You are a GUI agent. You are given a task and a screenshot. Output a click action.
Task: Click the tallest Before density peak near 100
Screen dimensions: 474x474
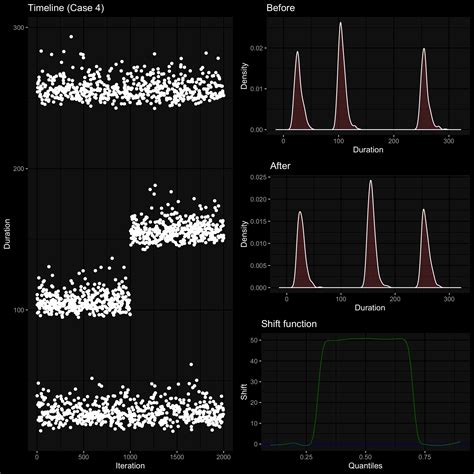point(341,23)
